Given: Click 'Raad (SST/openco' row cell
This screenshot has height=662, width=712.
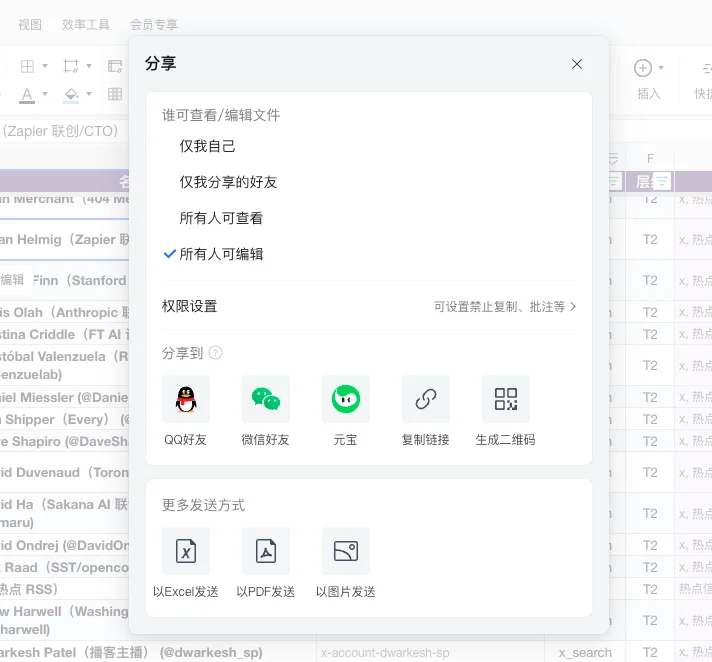Looking at the screenshot, I should click(64, 567).
